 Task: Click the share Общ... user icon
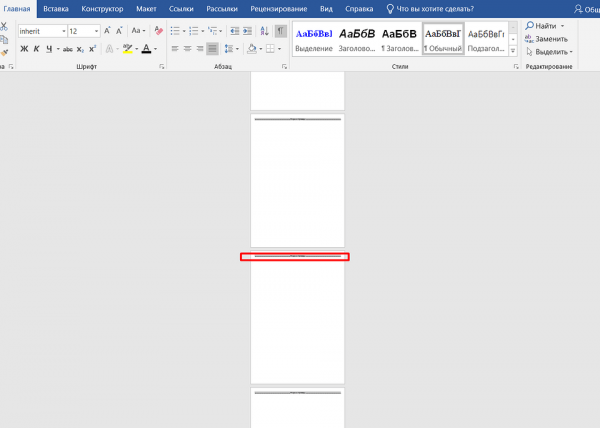tap(587, 9)
